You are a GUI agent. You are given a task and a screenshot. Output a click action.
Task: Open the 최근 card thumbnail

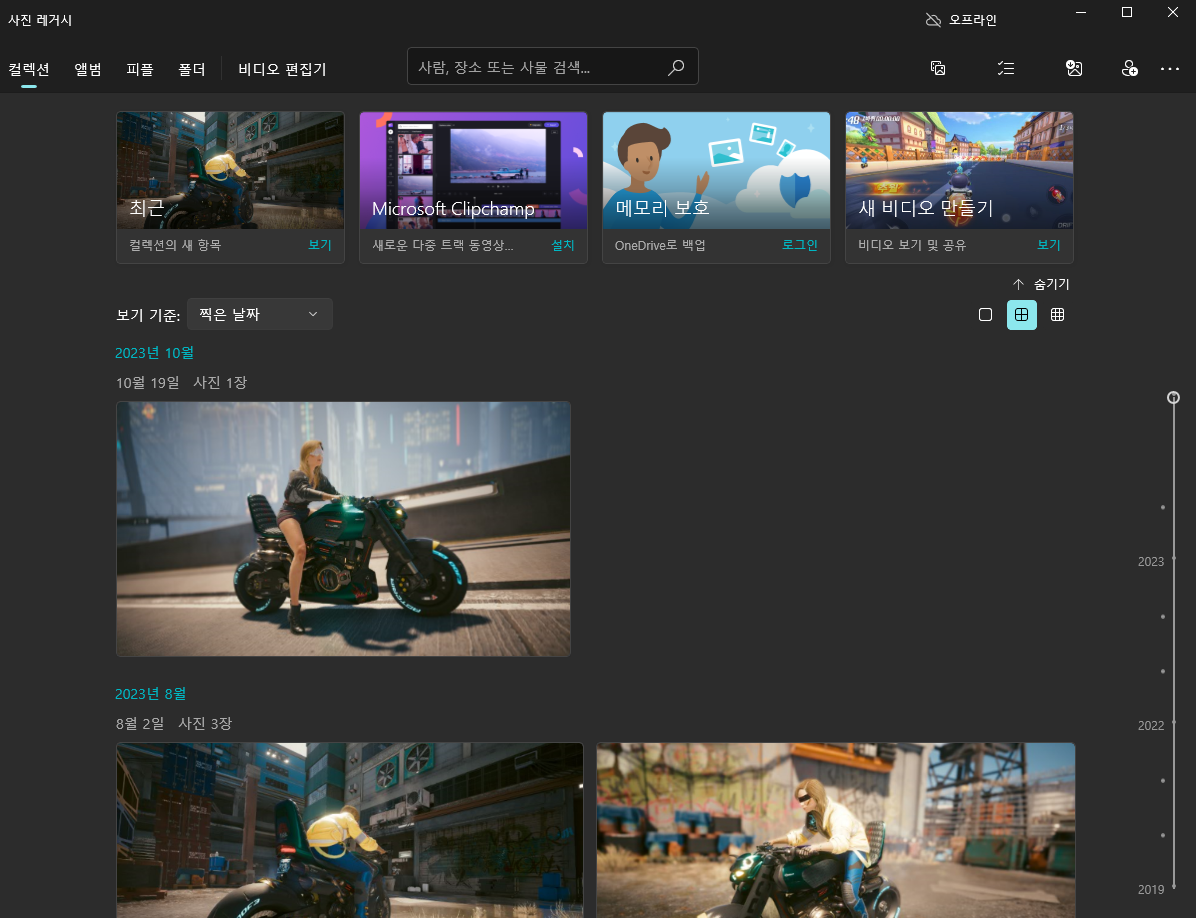tap(230, 170)
